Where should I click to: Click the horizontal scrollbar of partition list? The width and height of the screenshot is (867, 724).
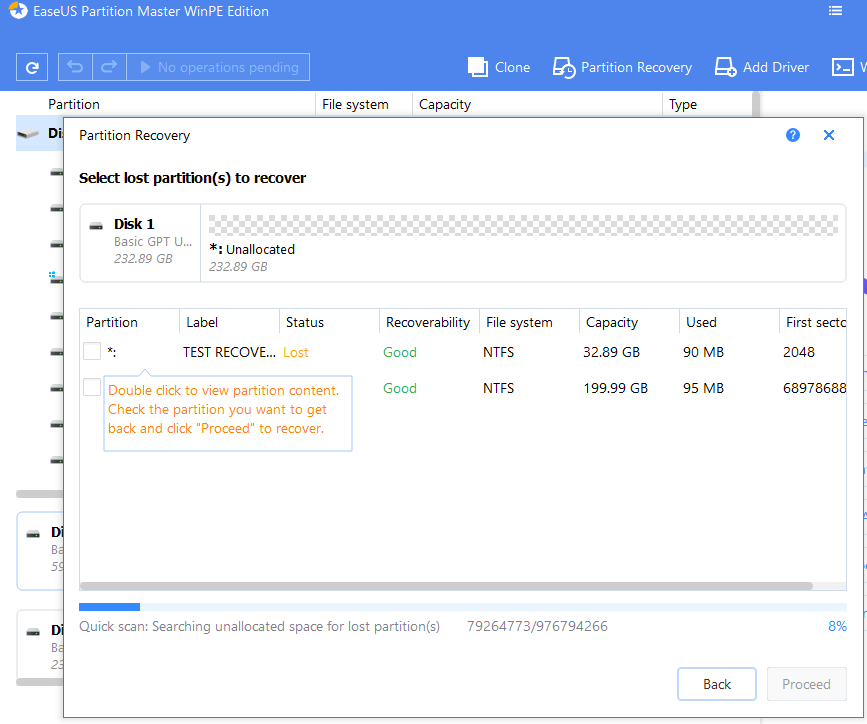[446, 586]
